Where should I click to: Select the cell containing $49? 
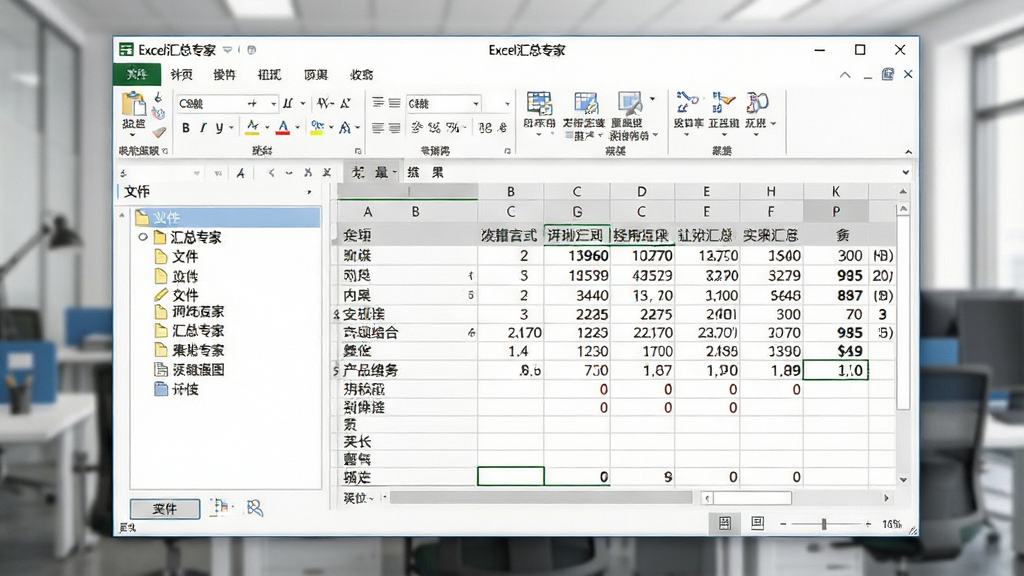point(836,351)
